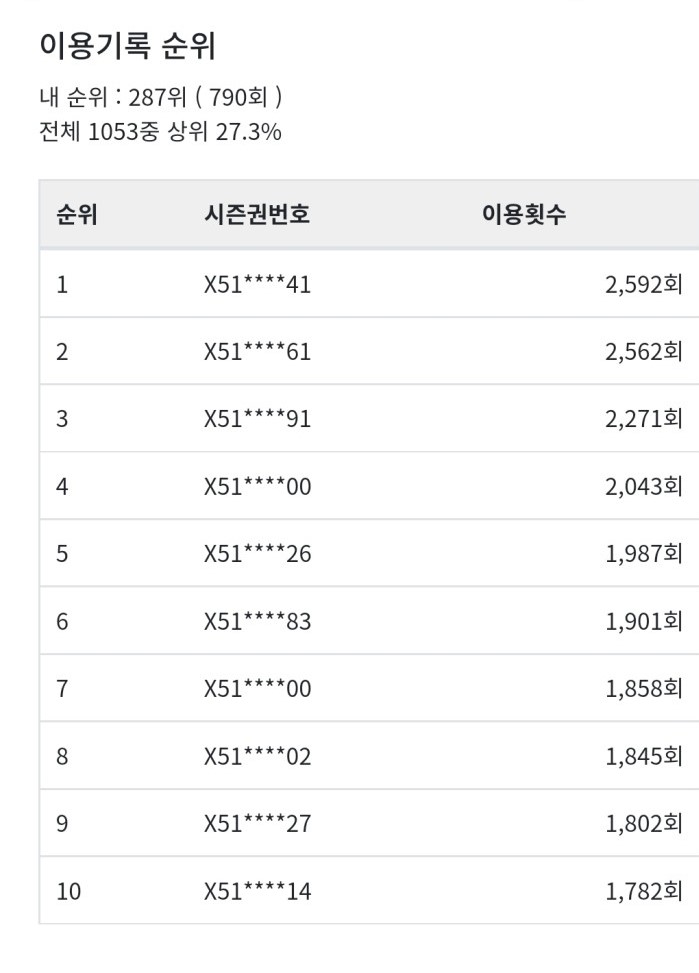Click the 1,987회 usage count
Image resolution: width=699 pixels, height=973 pixels.
click(x=644, y=554)
